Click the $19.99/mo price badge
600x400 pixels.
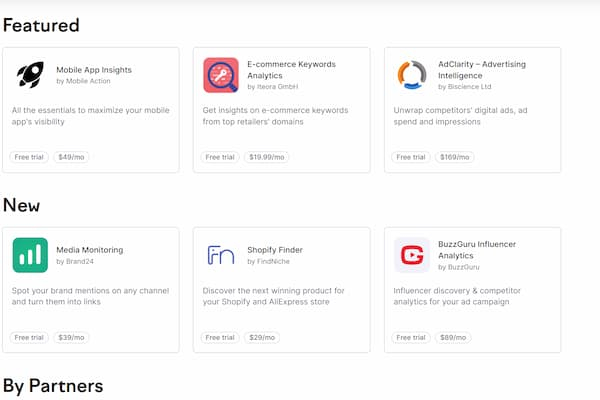coord(266,157)
